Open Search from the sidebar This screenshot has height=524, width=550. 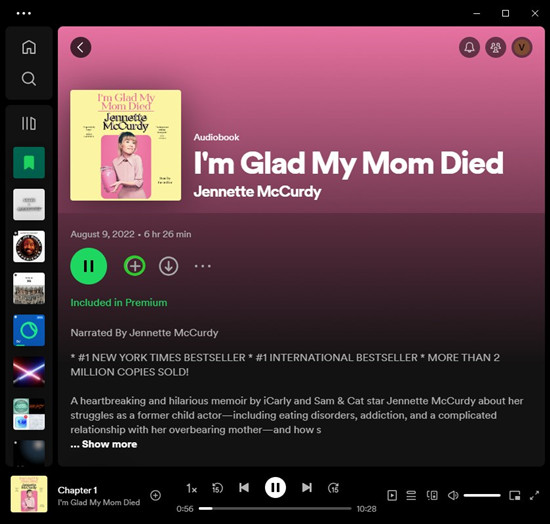click(x=29, y=79)
